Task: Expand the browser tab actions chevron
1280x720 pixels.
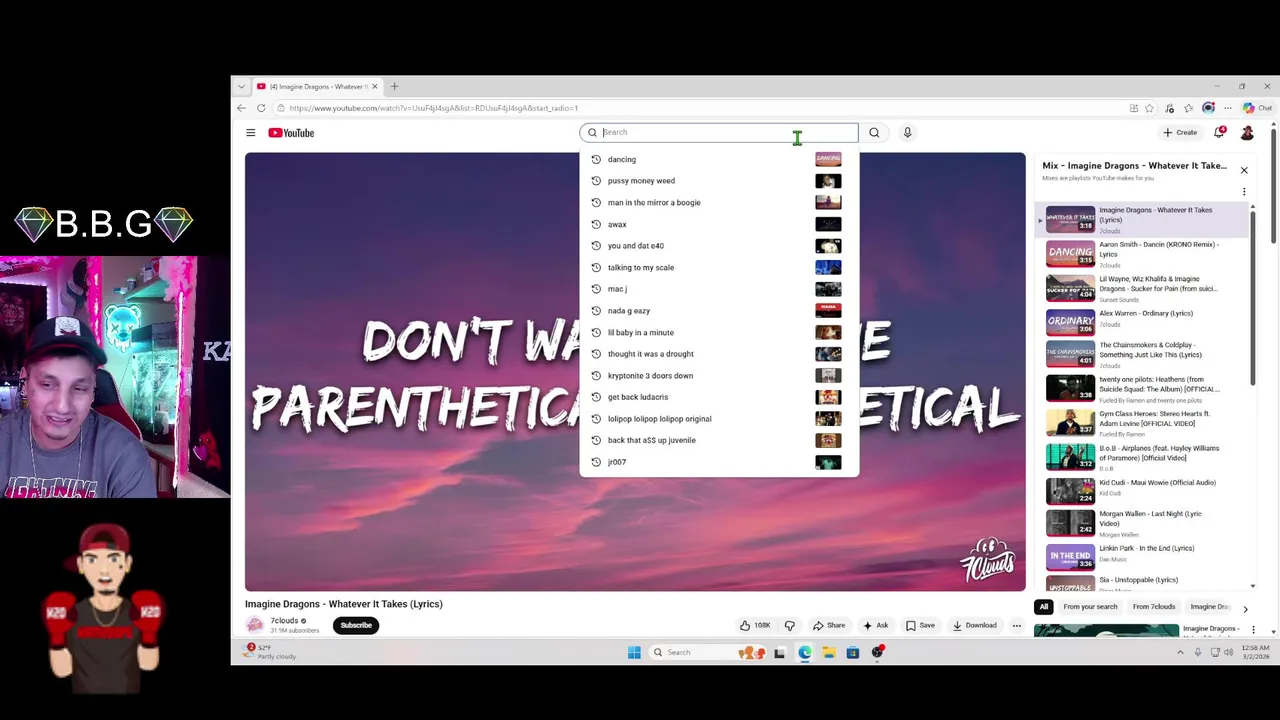Action: [241, 87]
